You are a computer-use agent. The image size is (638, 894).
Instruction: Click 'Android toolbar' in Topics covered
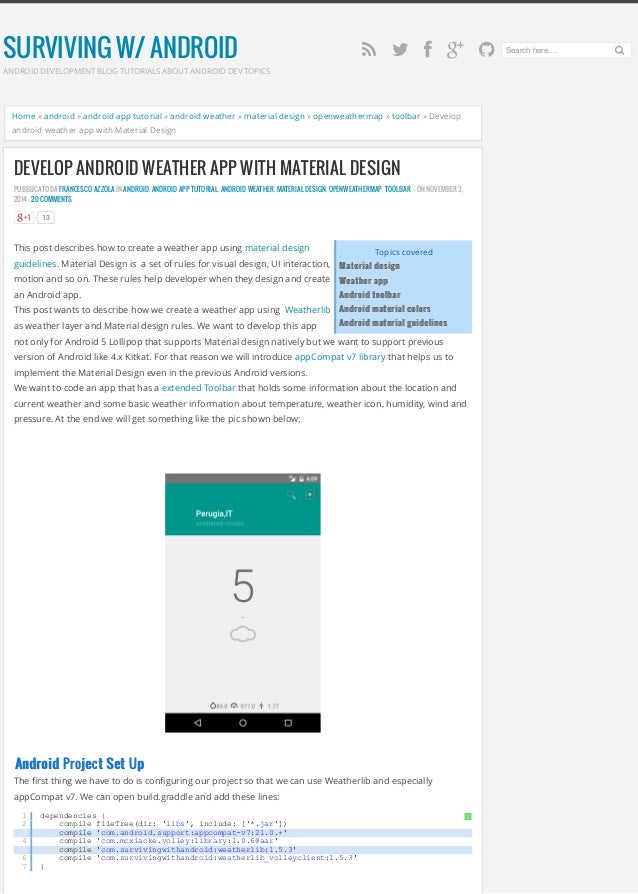(x=369, y=294)
